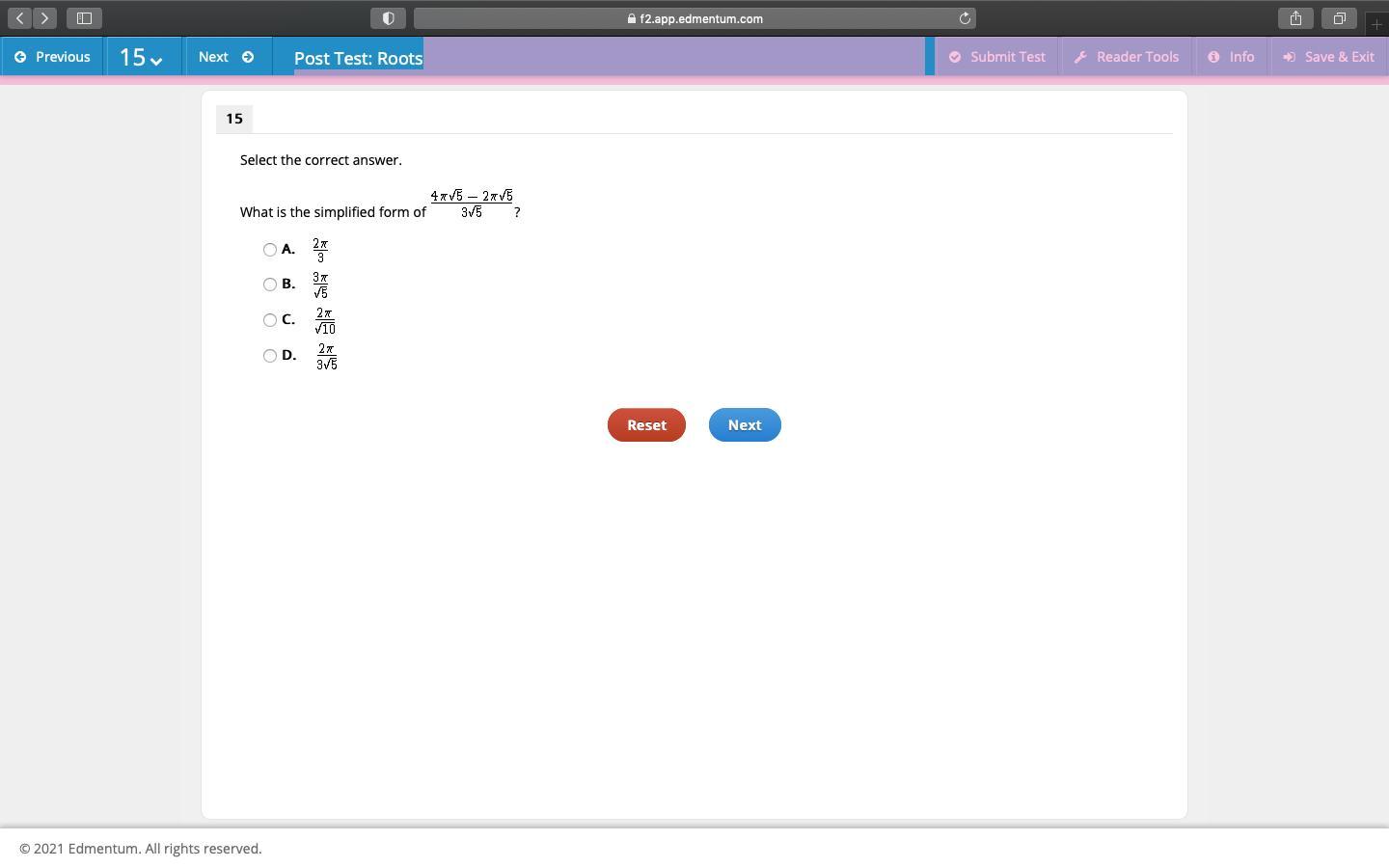The height and width of the screenshot is (868, 1389).
Task: Click the address bar URL field
Action: [x=694, y=18]
